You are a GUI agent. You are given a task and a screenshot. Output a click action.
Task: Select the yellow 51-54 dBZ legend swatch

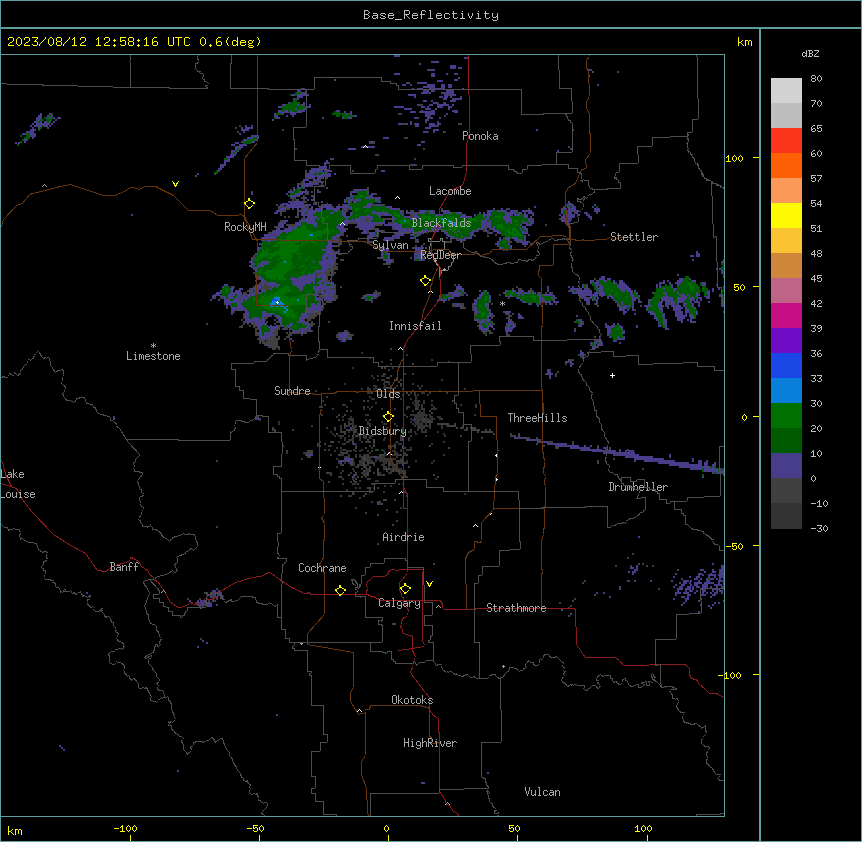point(786,215)
